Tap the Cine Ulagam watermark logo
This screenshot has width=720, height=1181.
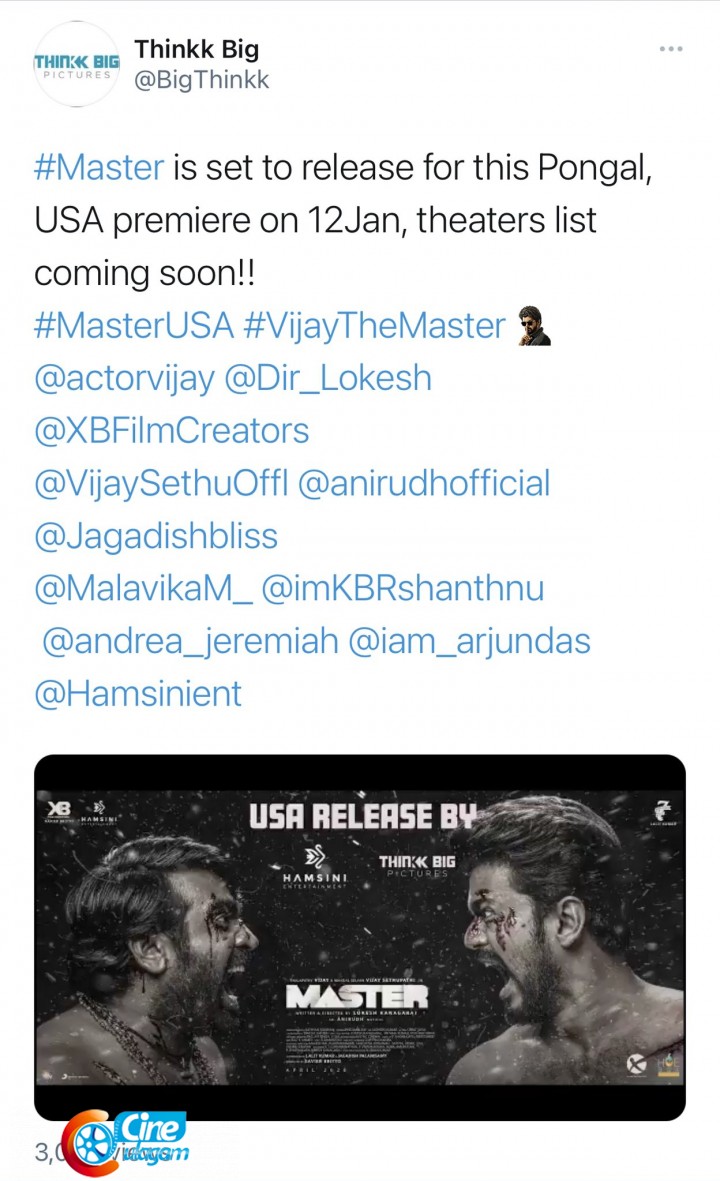[126, 1142]
